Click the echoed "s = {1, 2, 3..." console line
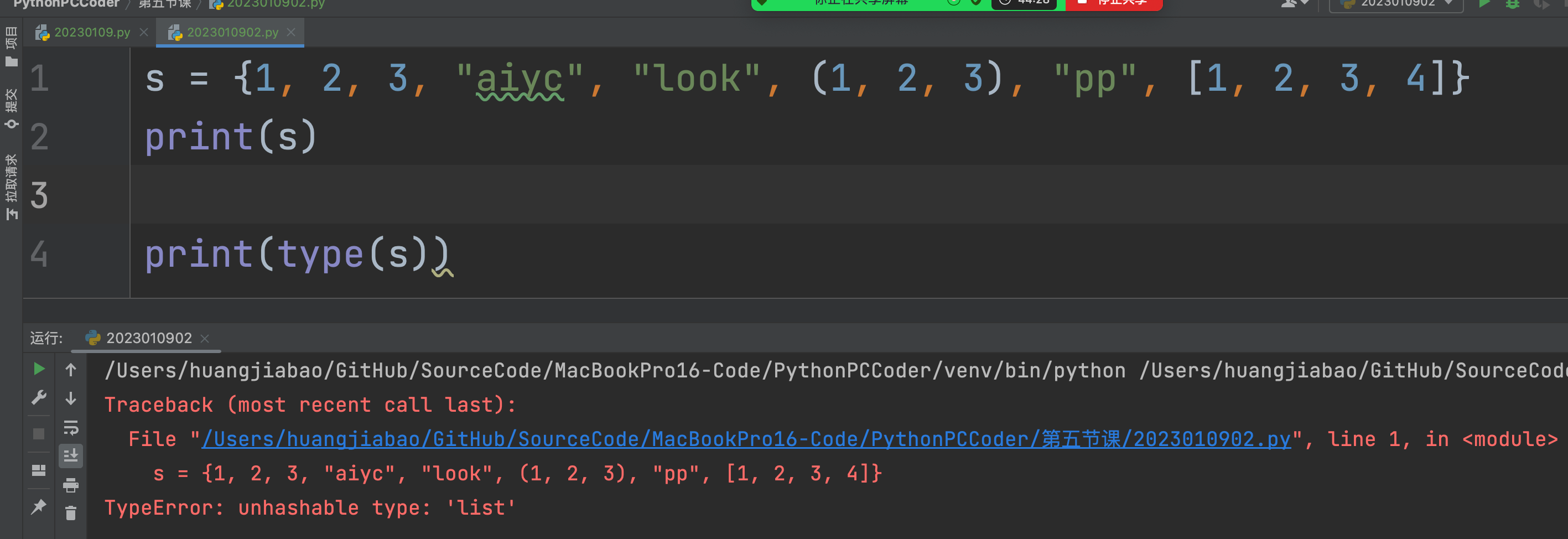Image resolution: width=1568 pixels, height=539 pixels. pos(517,473)
